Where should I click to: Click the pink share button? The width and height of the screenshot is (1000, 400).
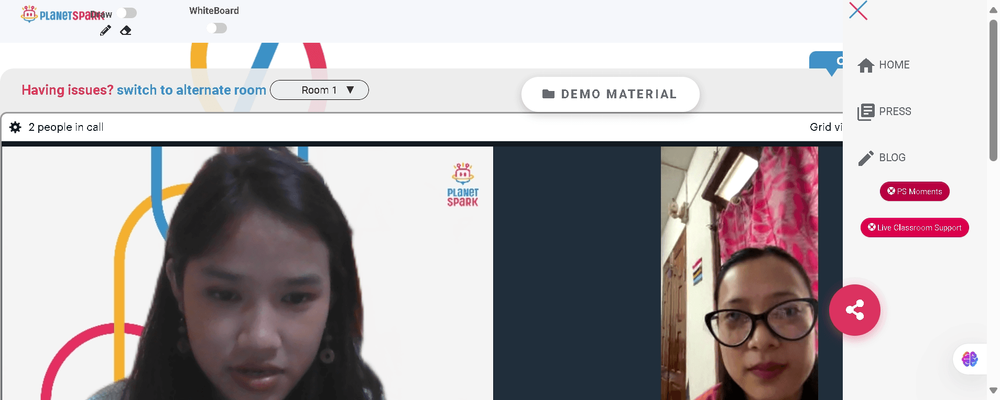tap(855, 310)
